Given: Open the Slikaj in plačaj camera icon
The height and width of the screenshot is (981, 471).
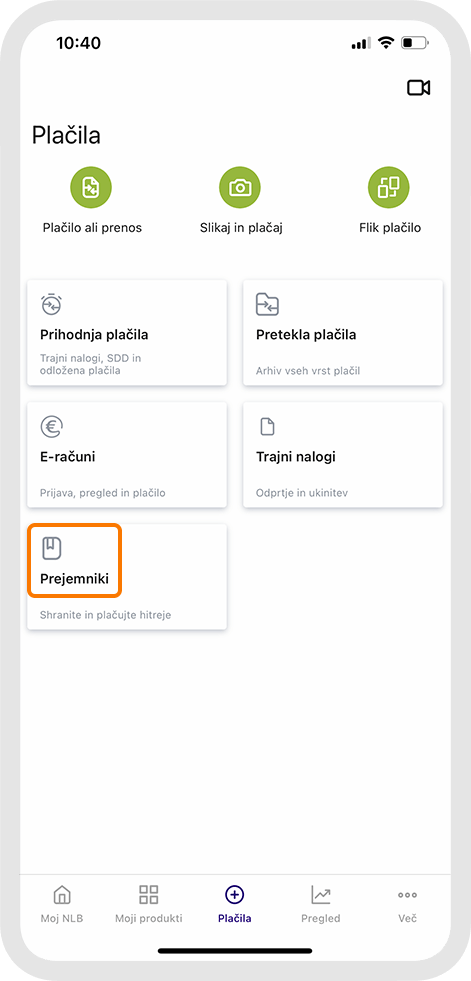Looking at the screenshot, I should click(240, 186).
